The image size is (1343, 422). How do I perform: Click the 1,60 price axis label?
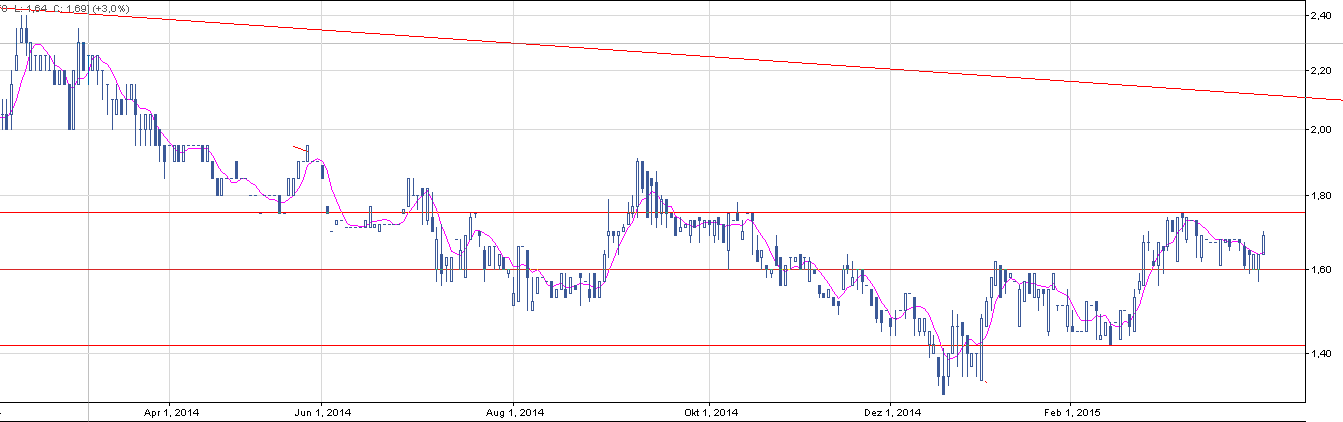coord(1324,270)
